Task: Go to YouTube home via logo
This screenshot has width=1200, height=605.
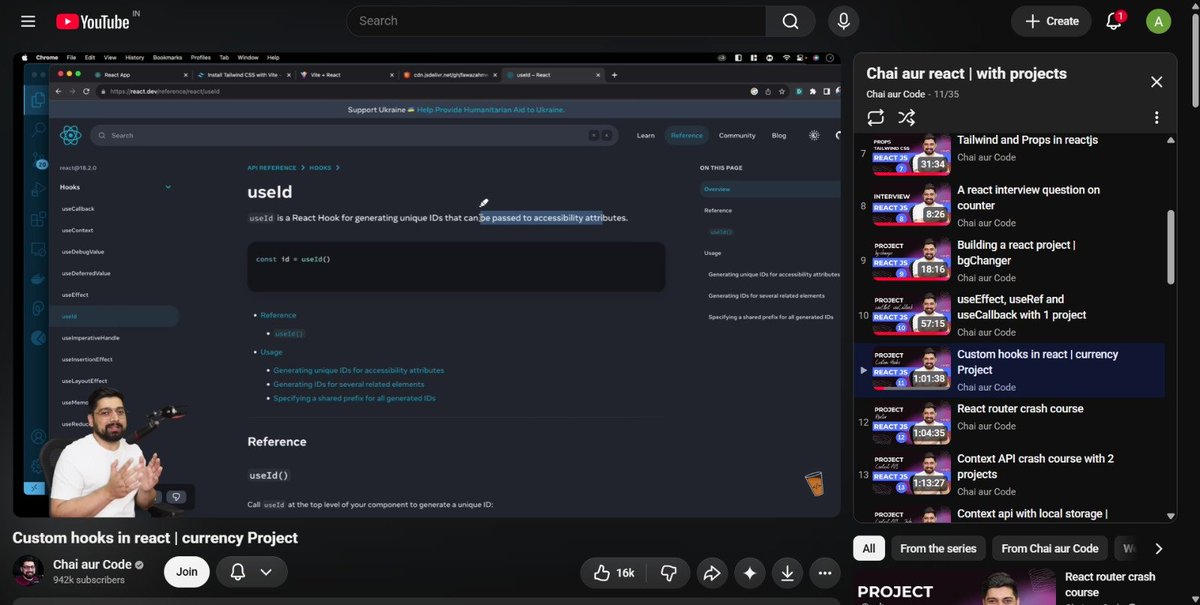Action: tap(91, 21)
